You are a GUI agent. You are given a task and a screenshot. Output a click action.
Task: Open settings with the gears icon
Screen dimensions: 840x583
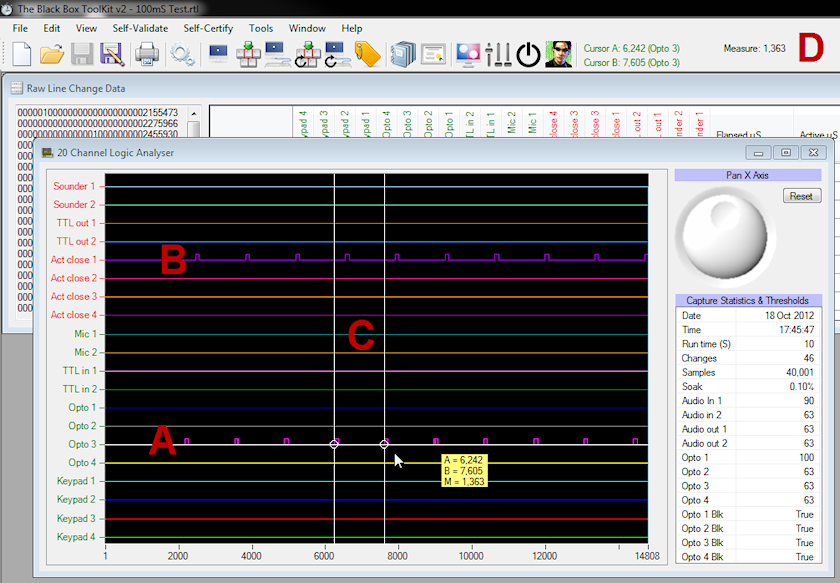click(x=182, y=54)
